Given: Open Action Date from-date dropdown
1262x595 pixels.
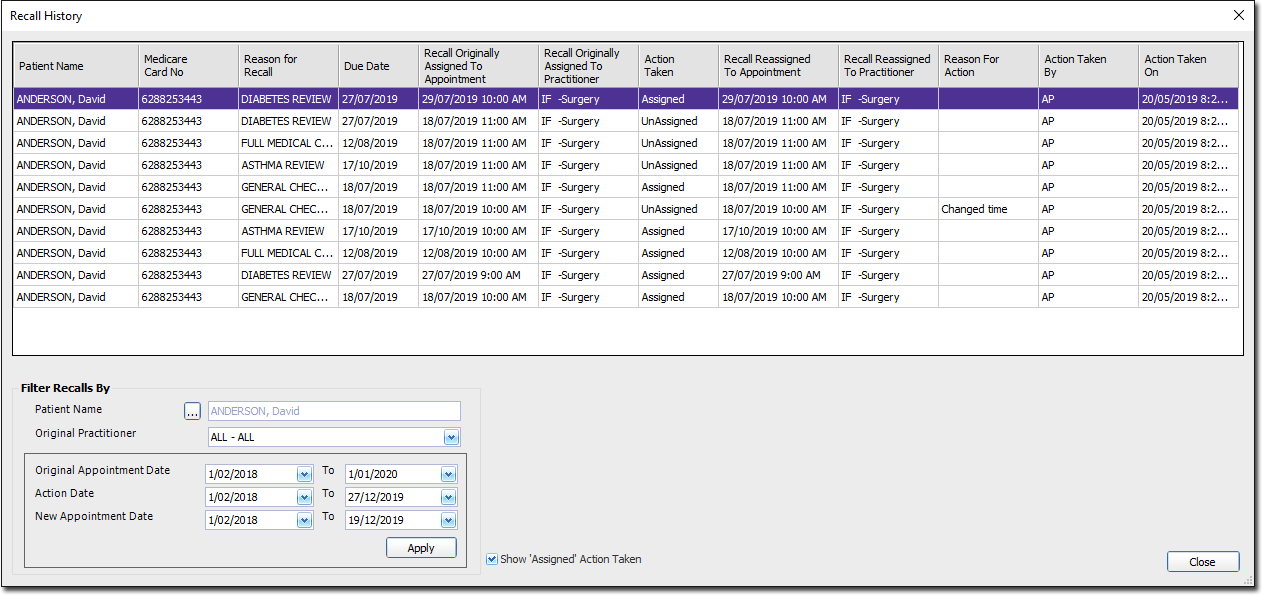Looking at the screenshot, I should pos(304,497).
